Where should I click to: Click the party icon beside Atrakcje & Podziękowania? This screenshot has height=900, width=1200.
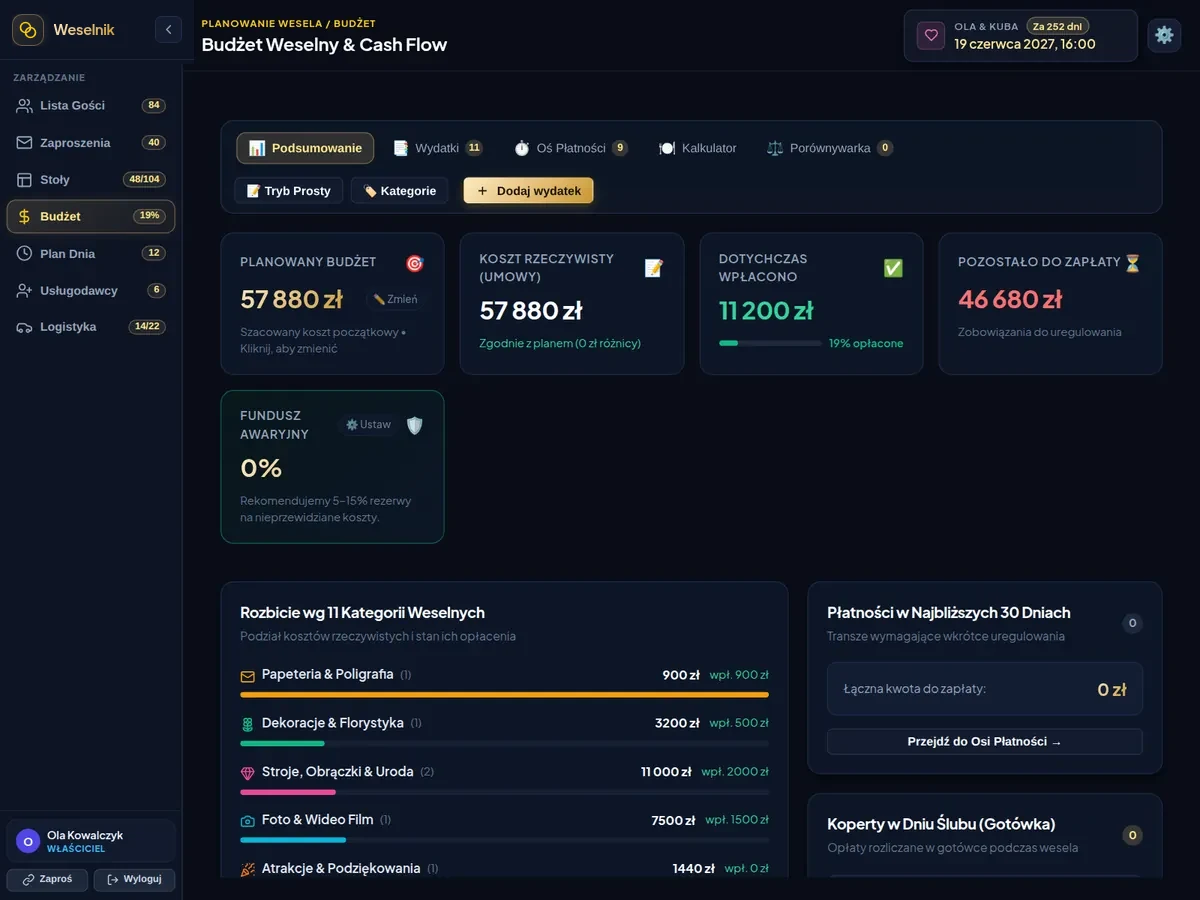click(248, 870)
